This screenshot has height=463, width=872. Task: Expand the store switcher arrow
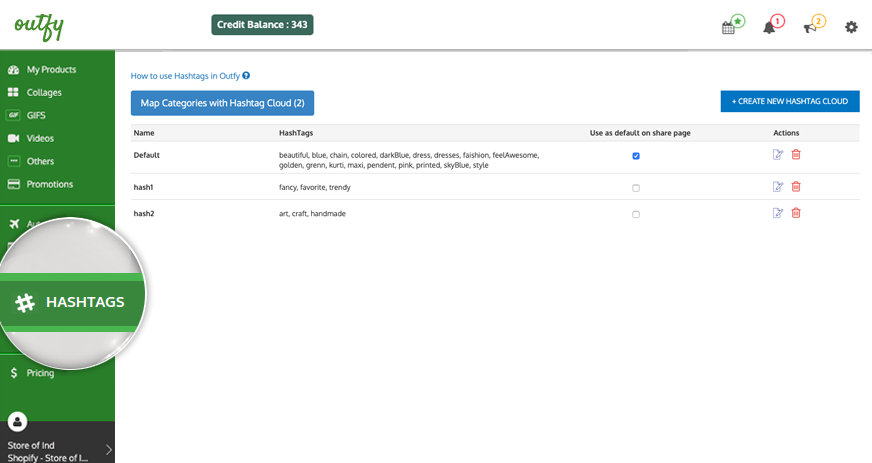(108, 450)
